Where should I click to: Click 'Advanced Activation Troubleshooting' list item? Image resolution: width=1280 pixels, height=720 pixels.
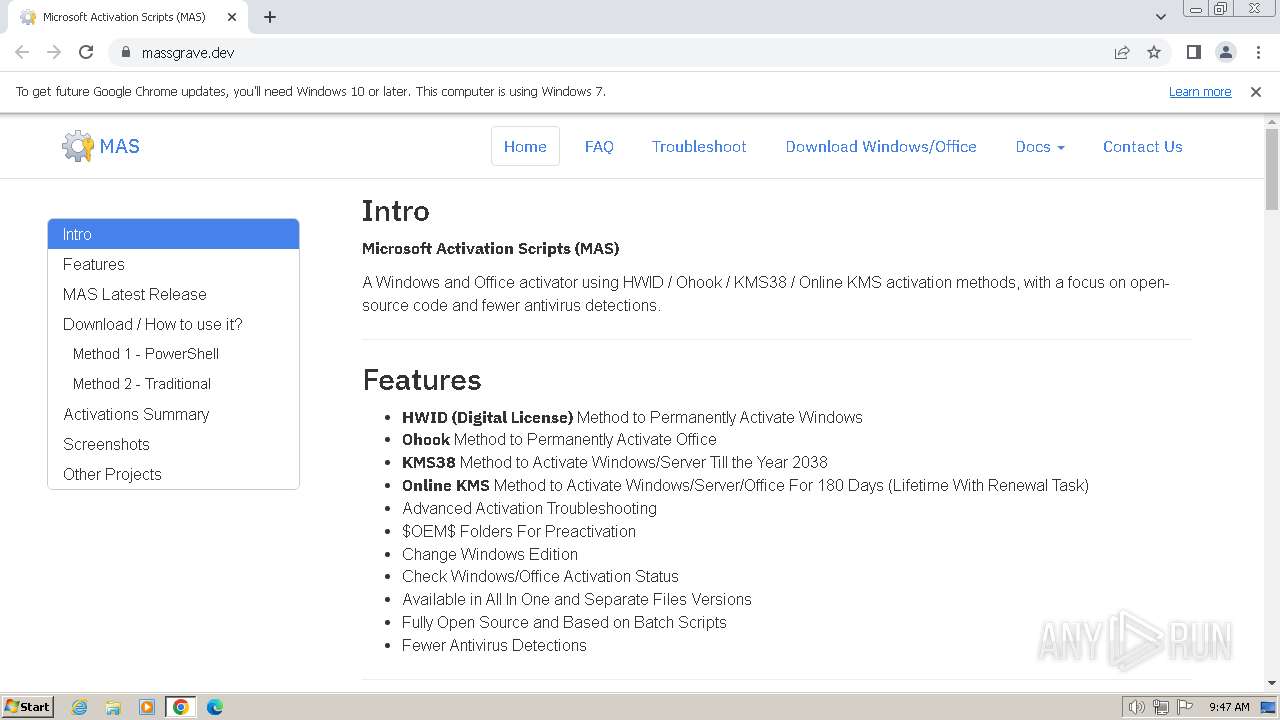[529, 508]
